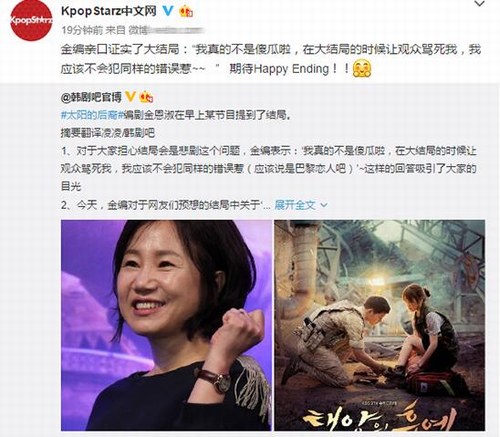The height and width of the screenshot is (437, 500).
Task: Open the #太阳的后裔# hashtag topic
Action: point(88,115)
